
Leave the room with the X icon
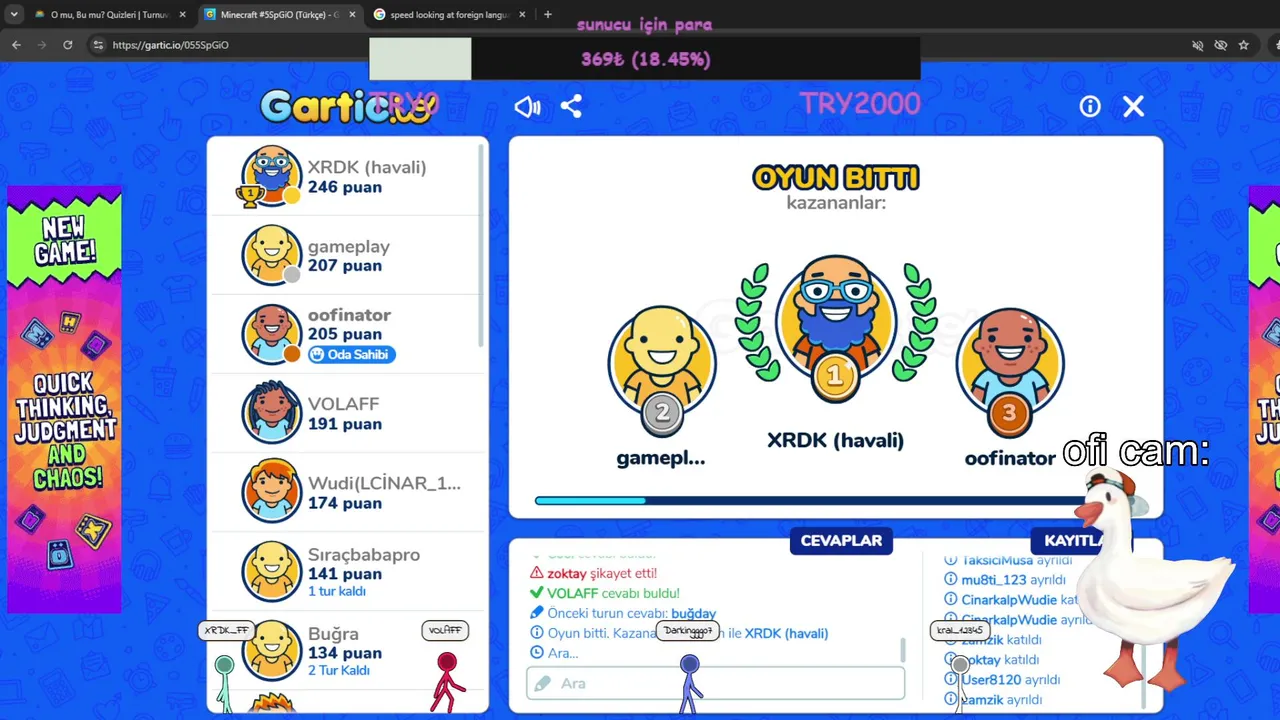(1133, 106)
